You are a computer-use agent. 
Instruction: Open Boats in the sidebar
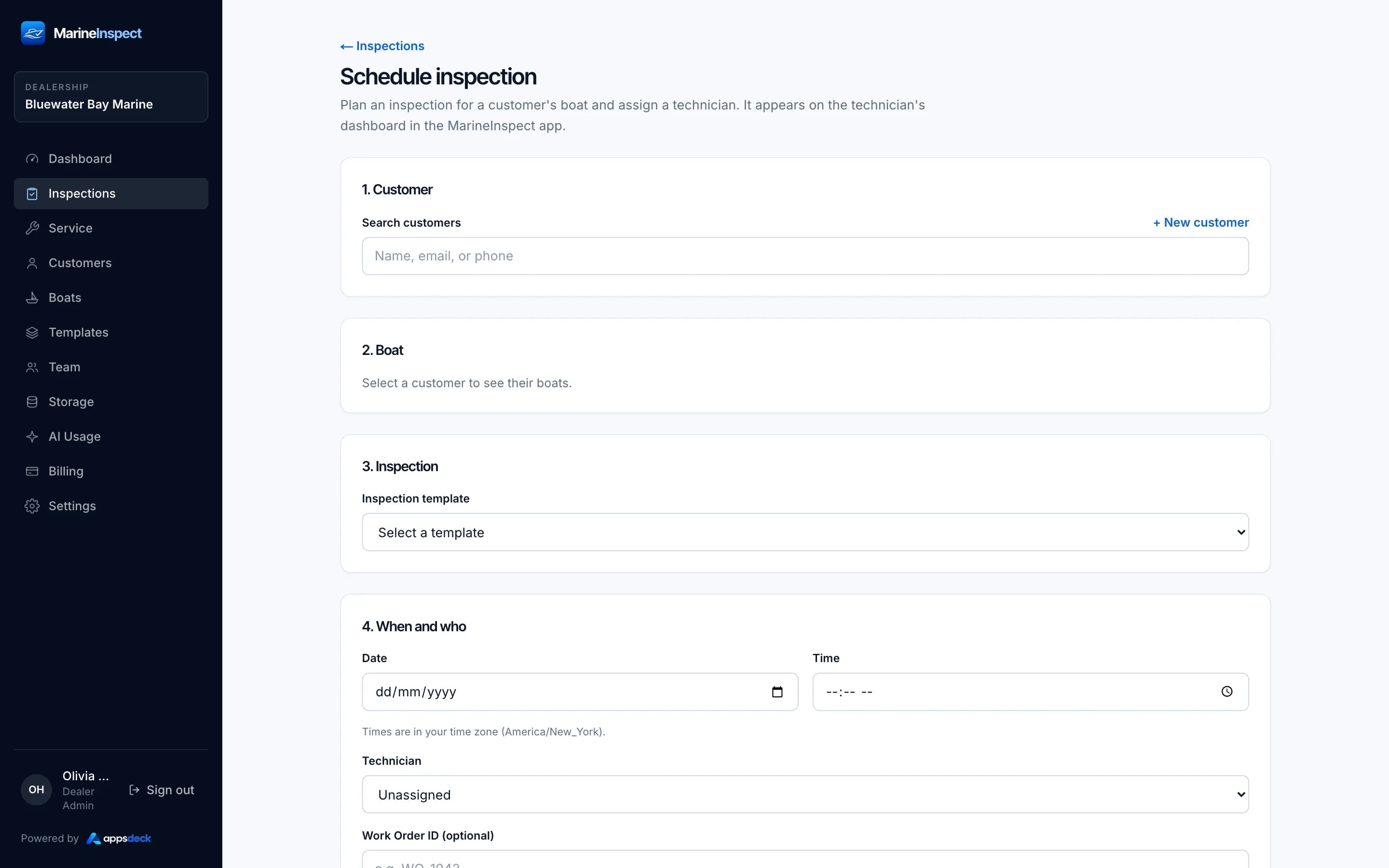click(111, 298)
